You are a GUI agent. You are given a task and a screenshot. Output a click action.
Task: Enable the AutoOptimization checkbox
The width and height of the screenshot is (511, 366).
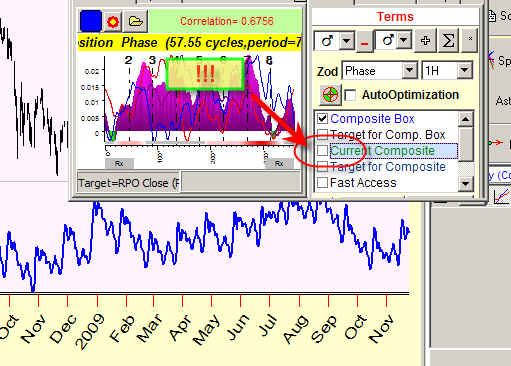(x=350, y=95)
